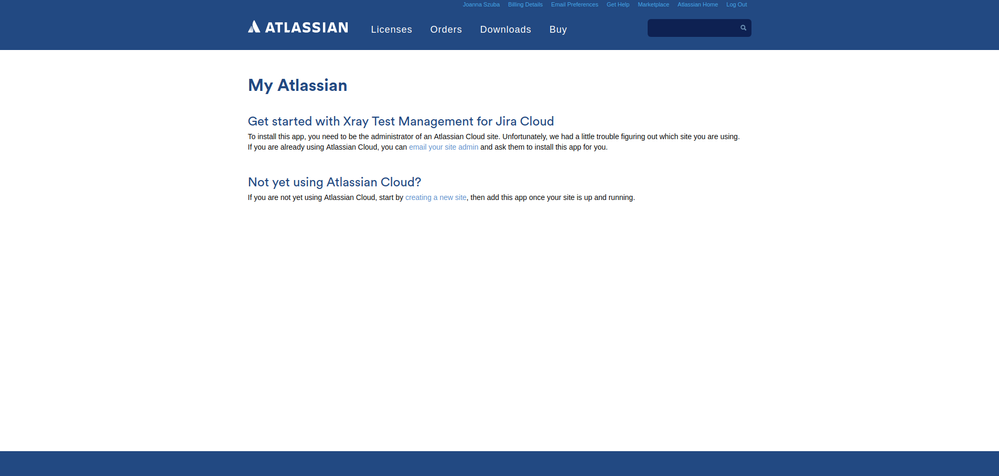Click the Atlassian logo

pyautogui.click(x=298, y=27)
